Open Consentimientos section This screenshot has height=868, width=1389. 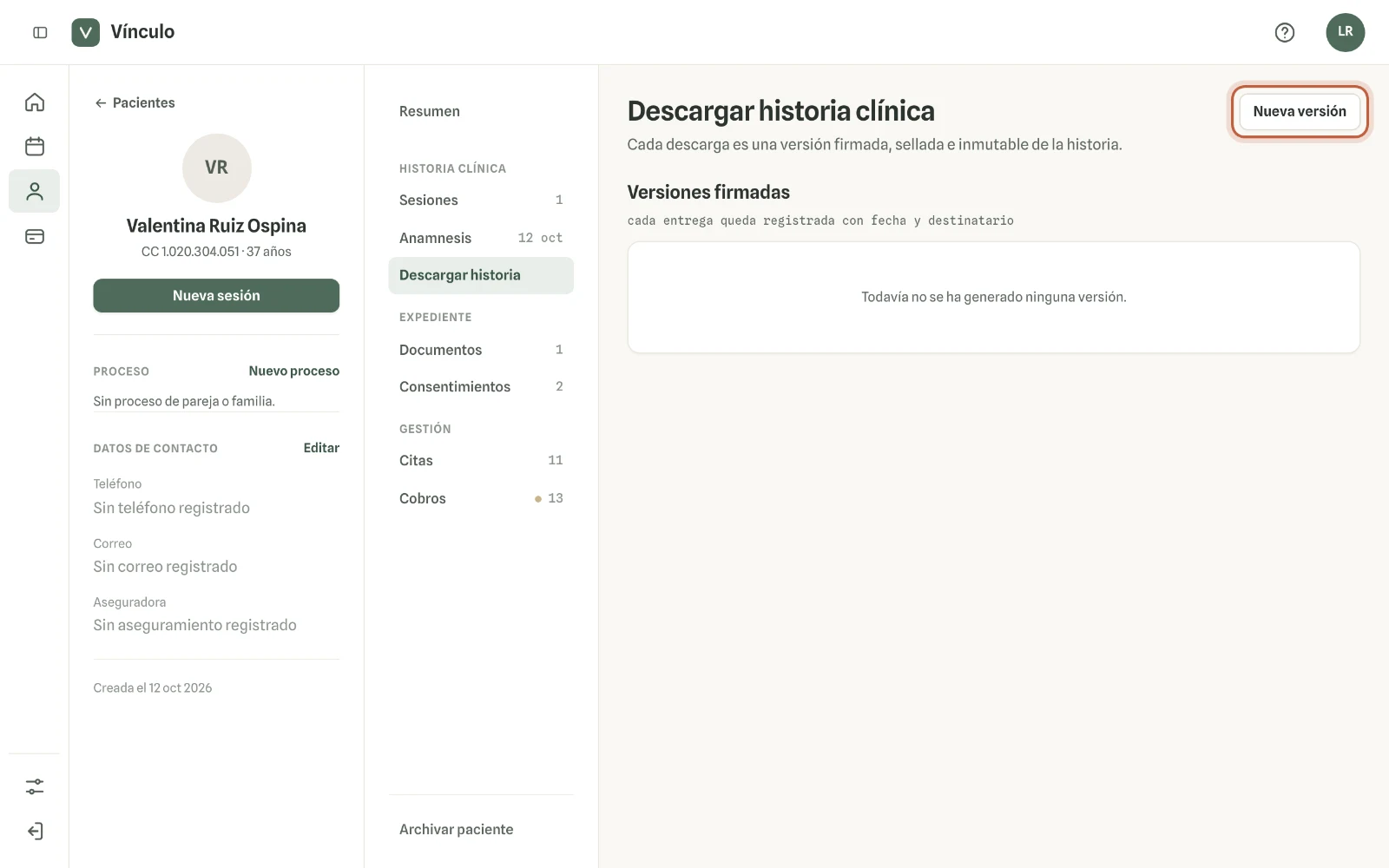pyautogui.click(x=481, y=386)
